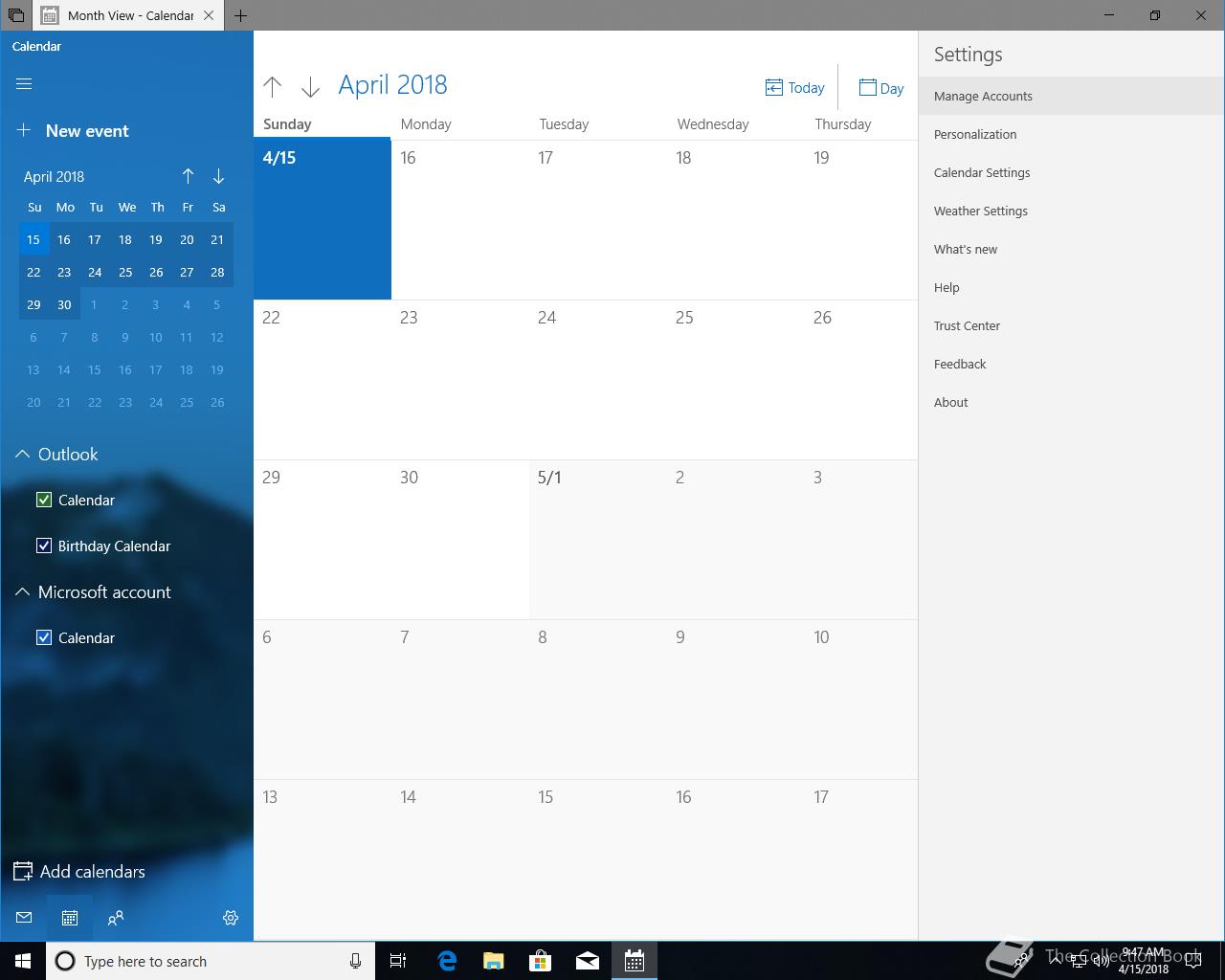The image size is (1225, 980).
Task: Open About in Settings pane
Action: (1072, 402)
